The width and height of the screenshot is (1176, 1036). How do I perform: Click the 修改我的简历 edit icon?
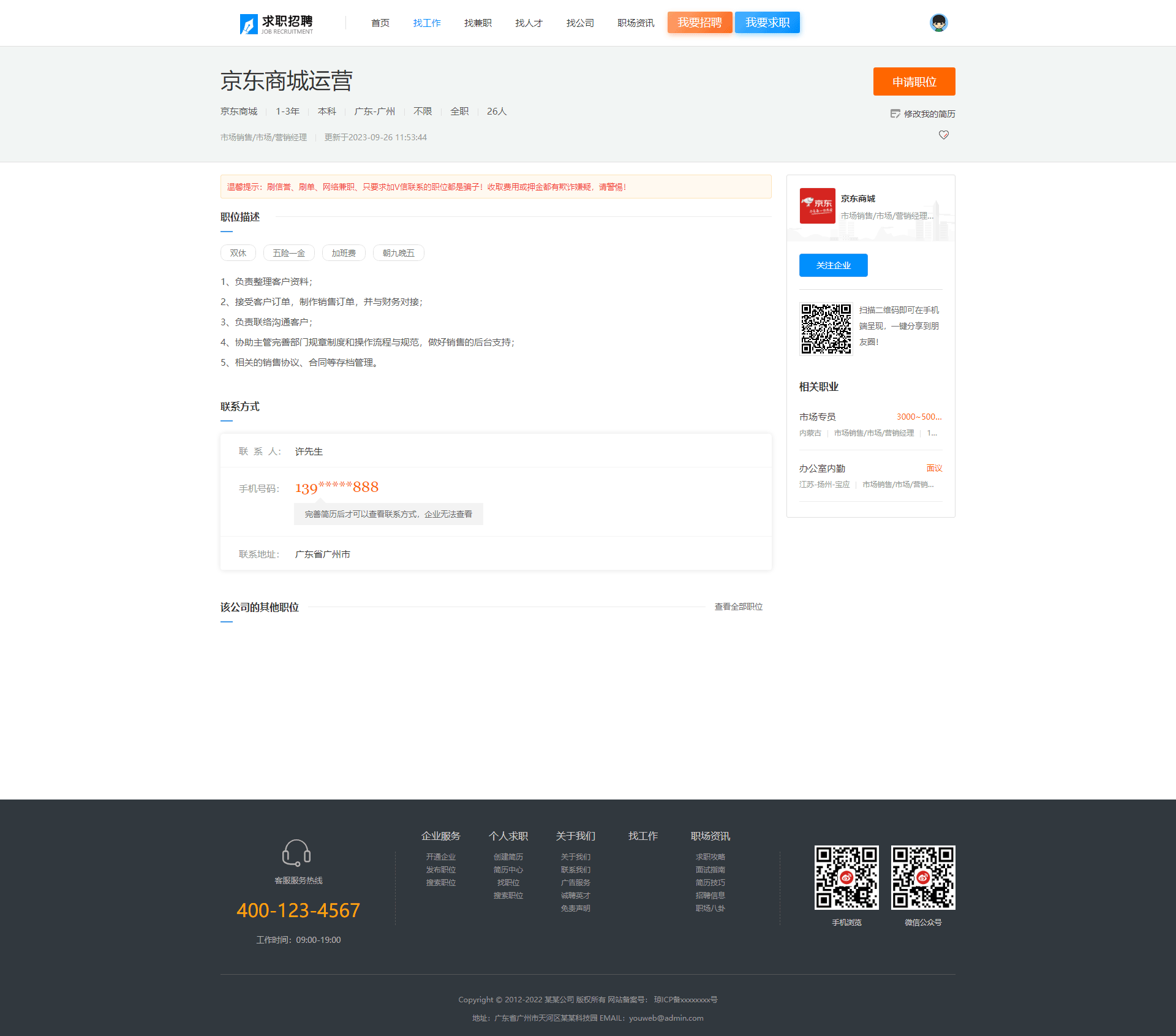[x=895, y=113]
